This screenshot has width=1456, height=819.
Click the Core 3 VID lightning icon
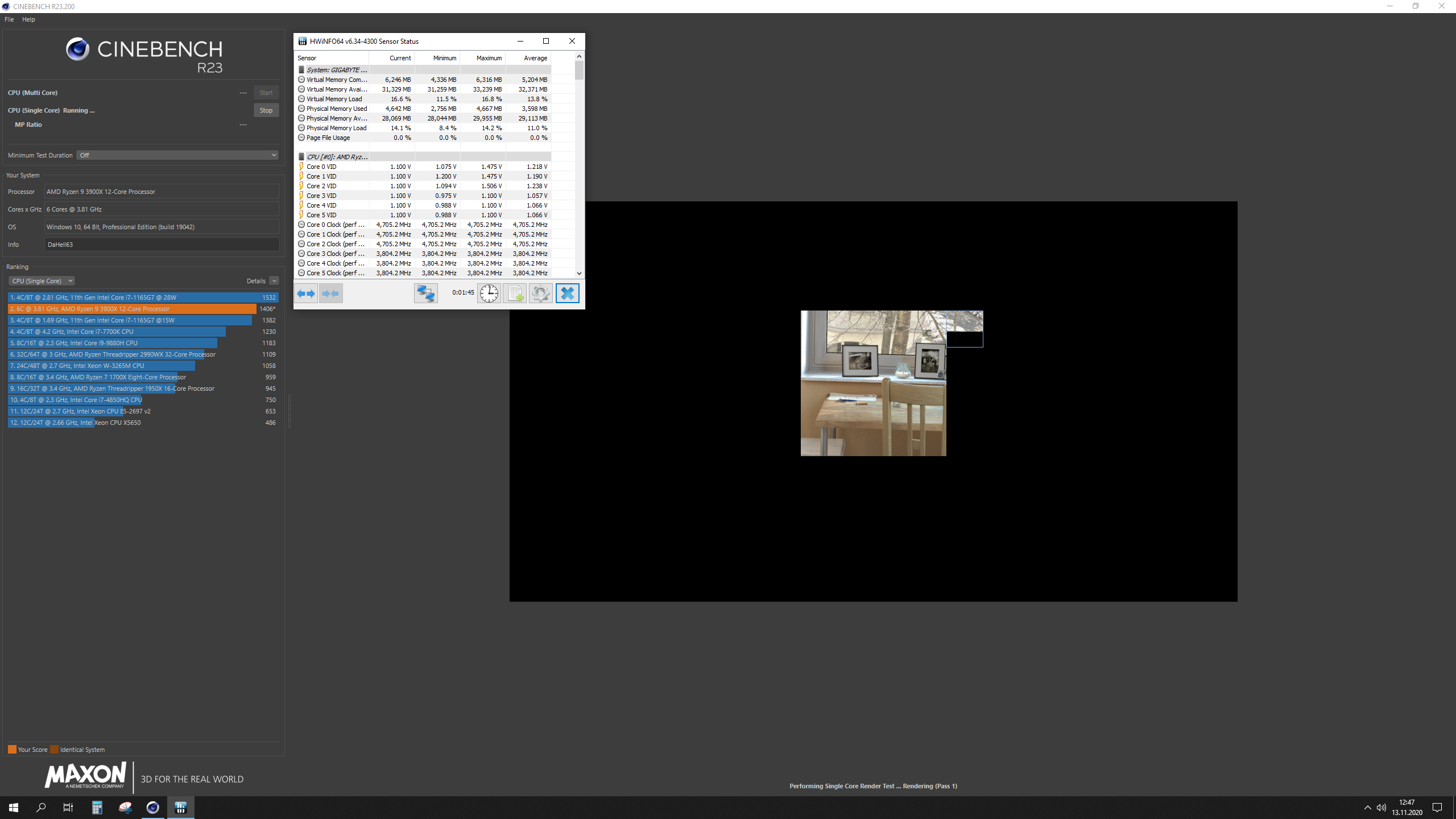(301, 196)
